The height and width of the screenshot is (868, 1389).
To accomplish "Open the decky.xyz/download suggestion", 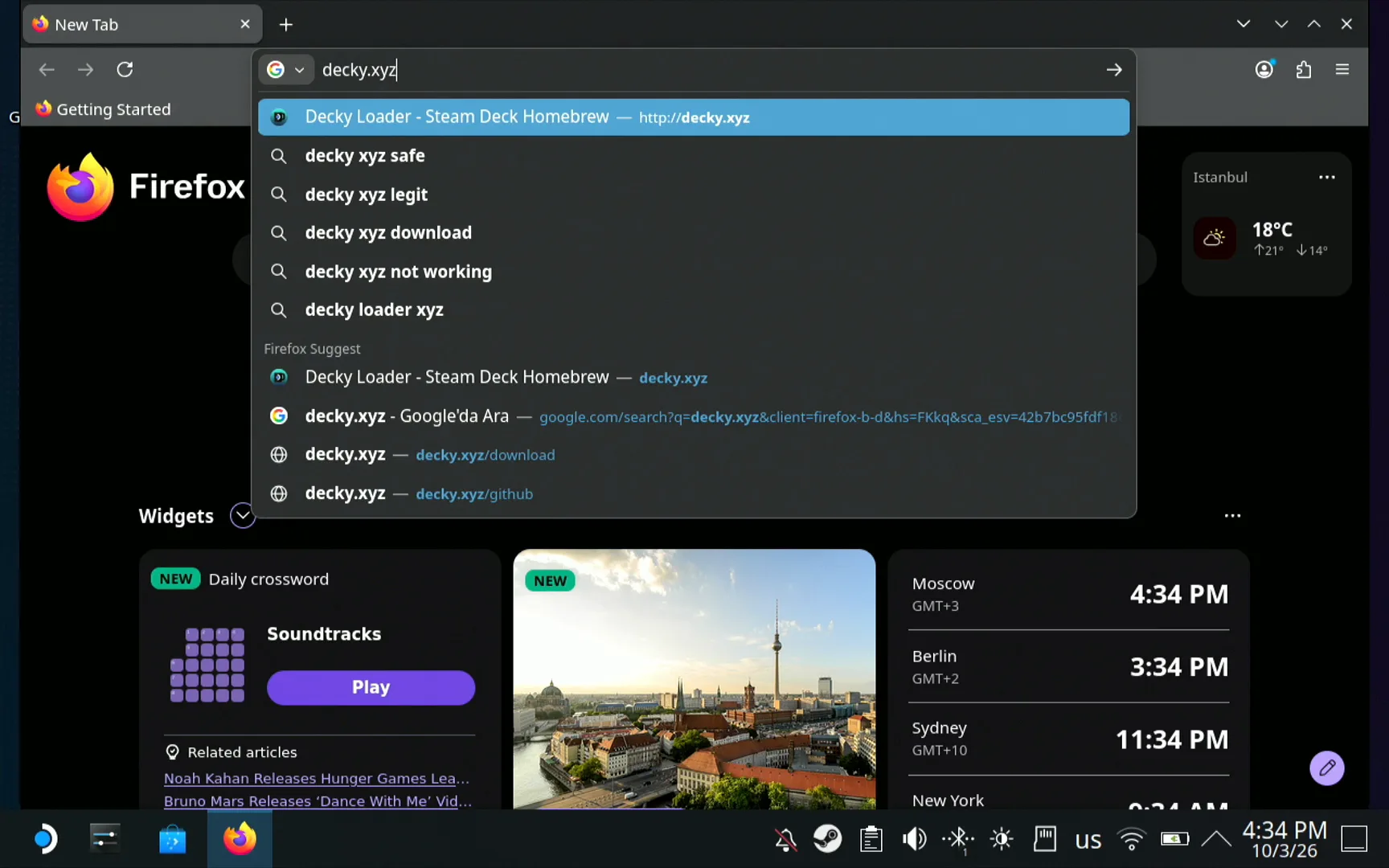I will point(694,455).
